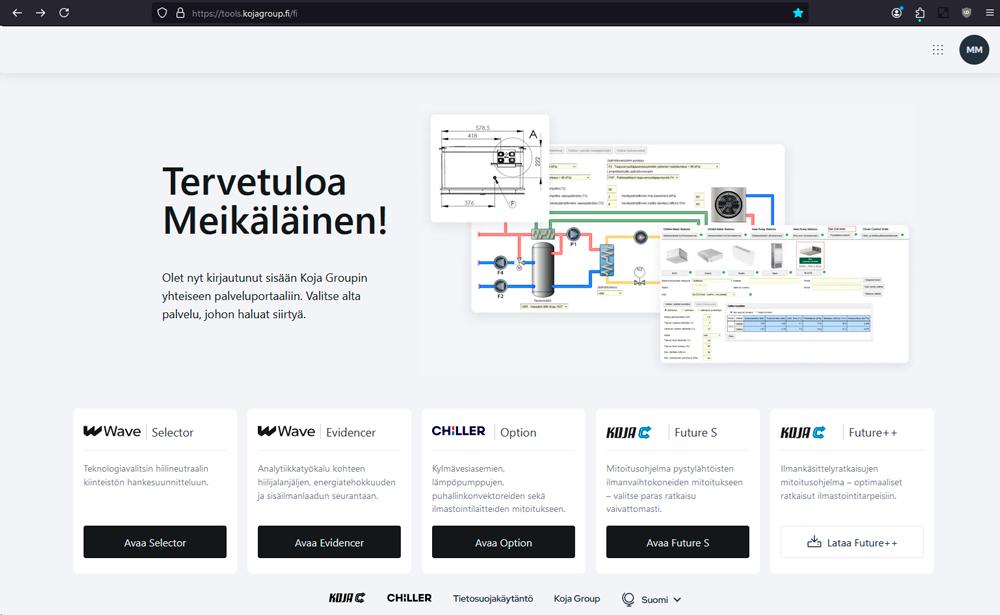This screenshot has width=1000, height=615.
Task: Click the 'Evidencer' title text
Action: [351, 433]
